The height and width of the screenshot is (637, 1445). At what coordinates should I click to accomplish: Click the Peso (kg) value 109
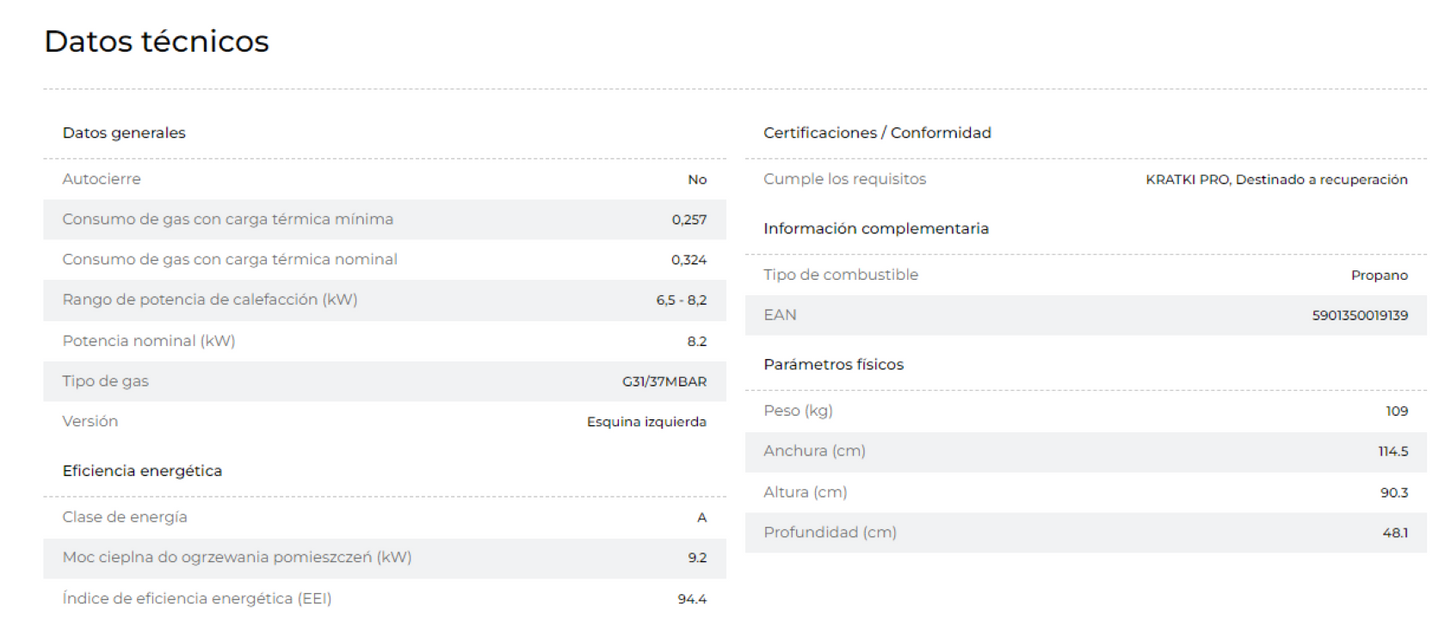(1397, 412)
